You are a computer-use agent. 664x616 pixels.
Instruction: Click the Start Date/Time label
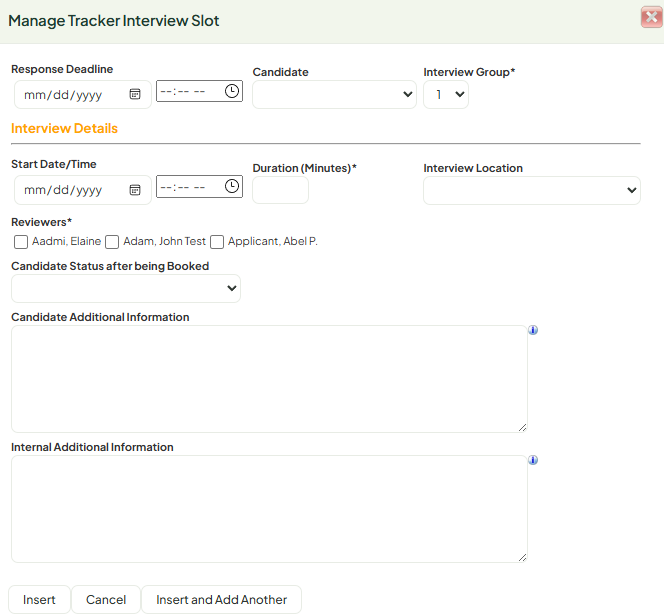(x=54, y=164)
